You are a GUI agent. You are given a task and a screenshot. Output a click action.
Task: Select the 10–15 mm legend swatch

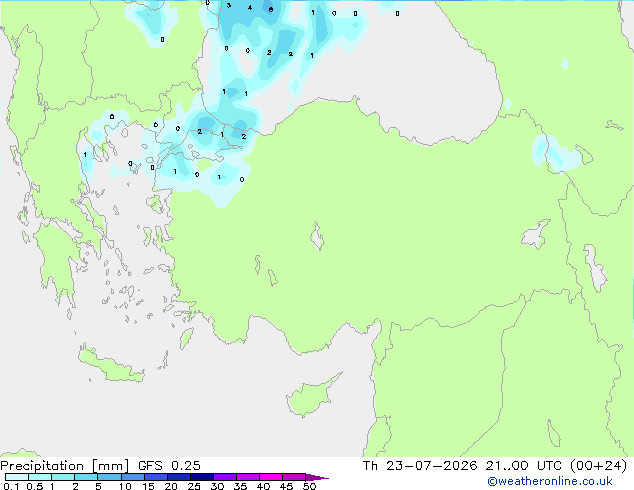pos(132,477)
